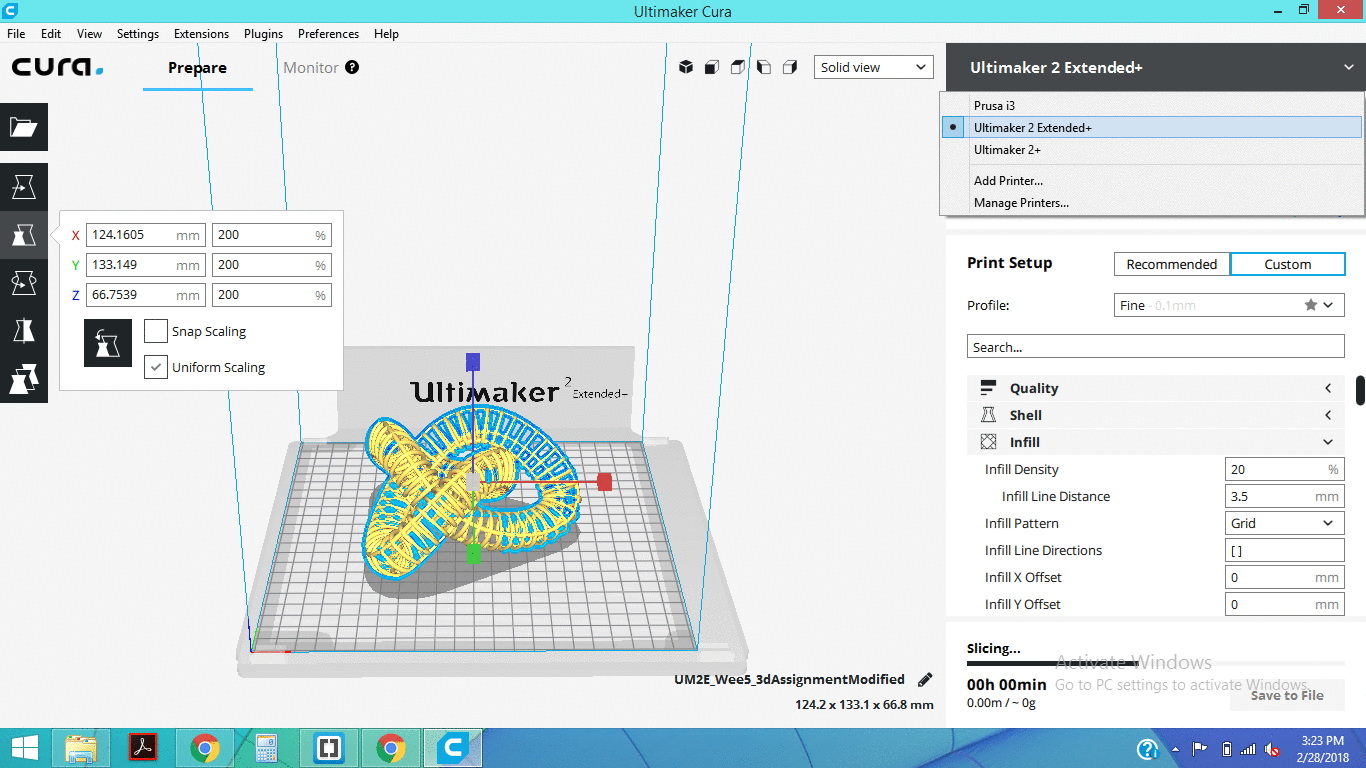Switch to front camera view icon

click(x=712, y=67)
